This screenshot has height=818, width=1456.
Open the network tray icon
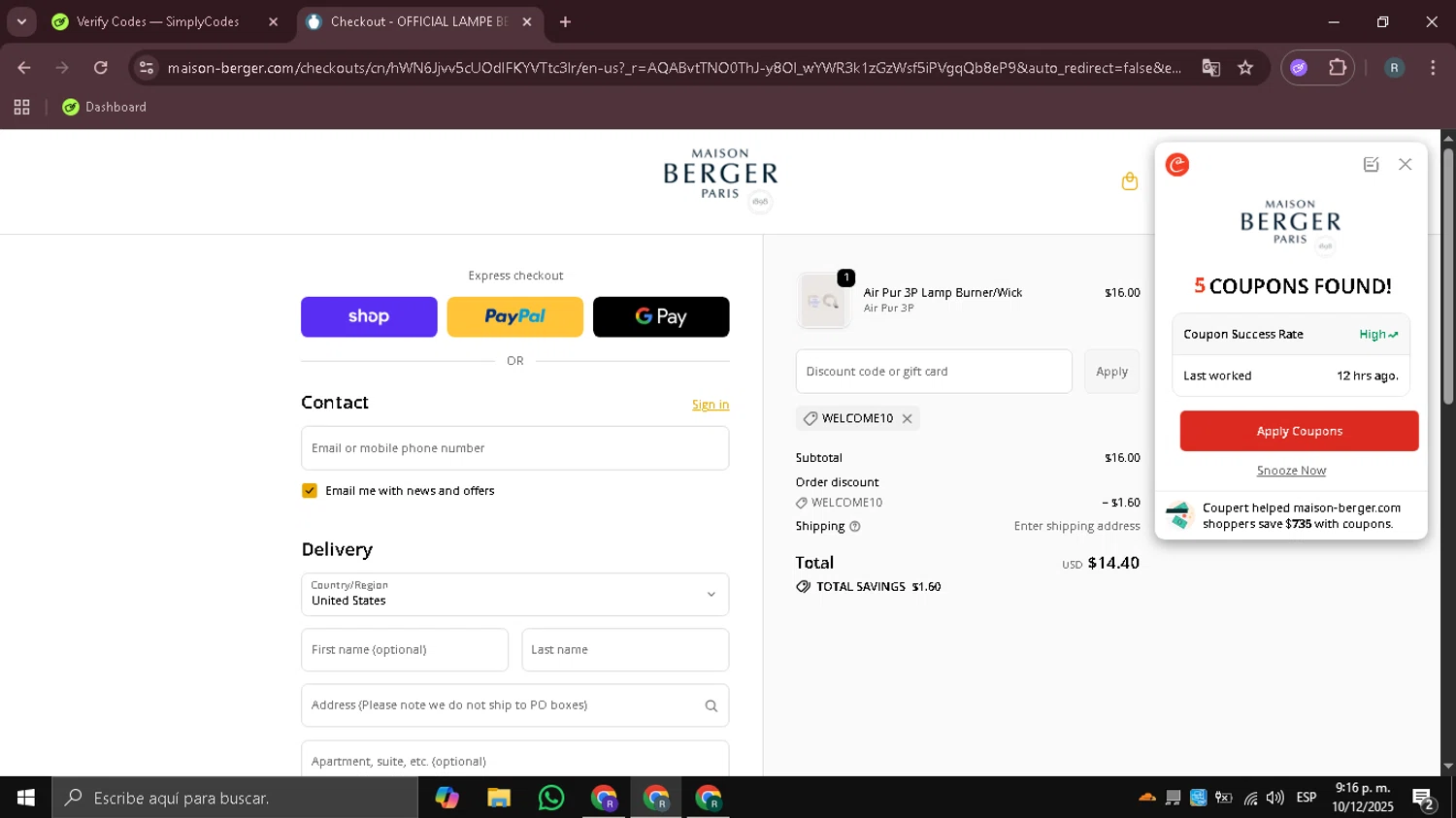(x=1250, y=798)
